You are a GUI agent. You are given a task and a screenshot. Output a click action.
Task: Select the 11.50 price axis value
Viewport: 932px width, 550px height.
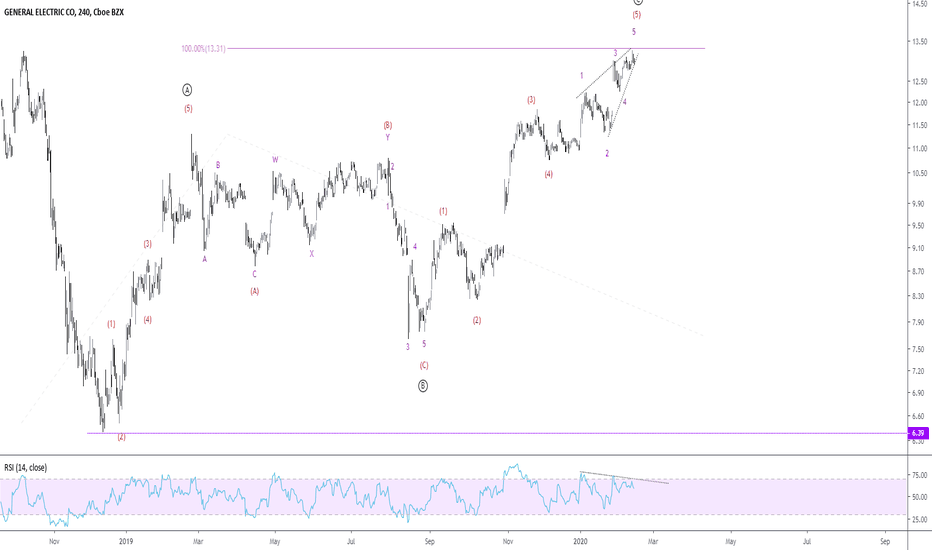point(920,125)
